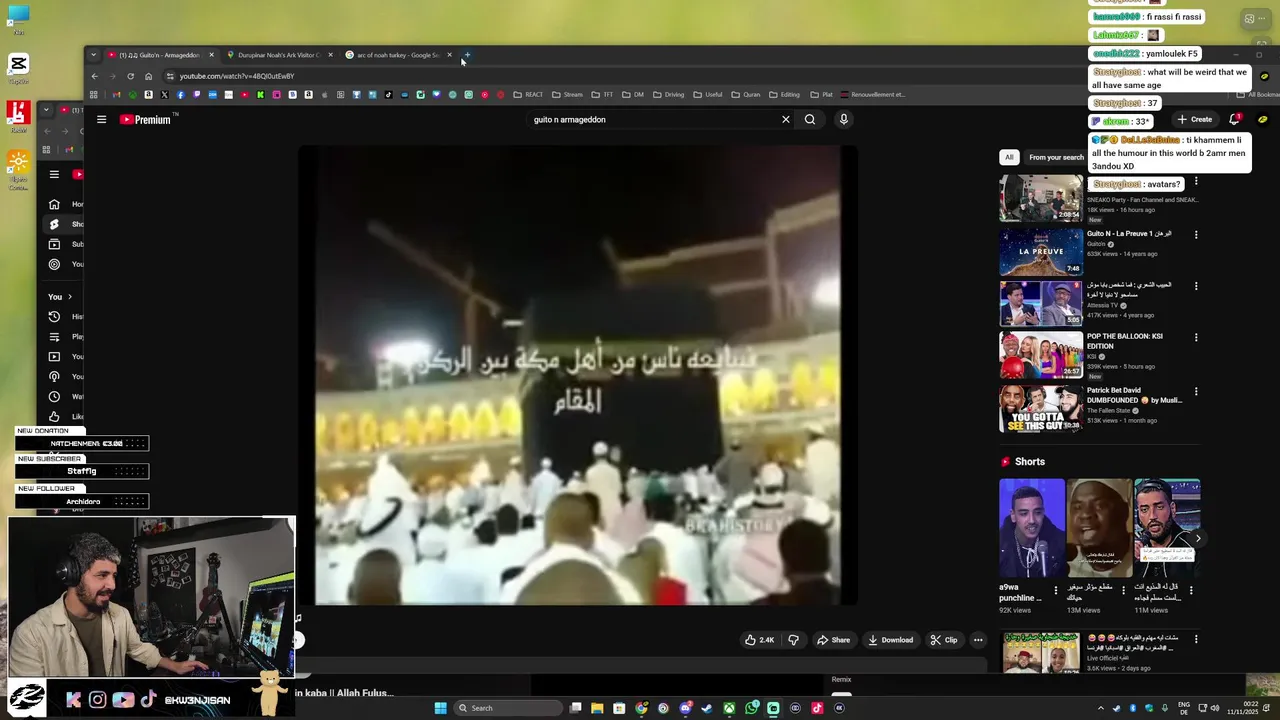Open the REACT bookmarks folder
1280x720 pixels.
528,95
